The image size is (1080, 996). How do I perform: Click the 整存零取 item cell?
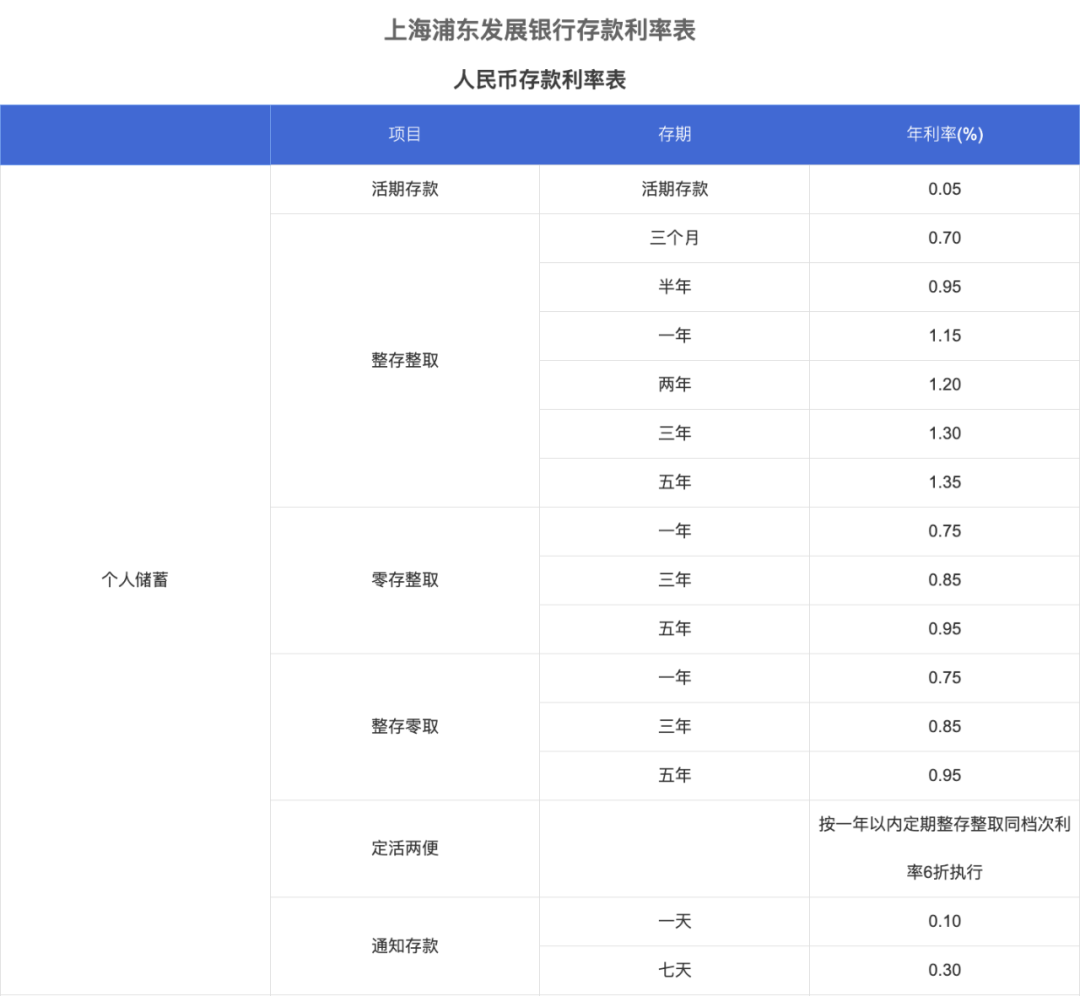405,727
